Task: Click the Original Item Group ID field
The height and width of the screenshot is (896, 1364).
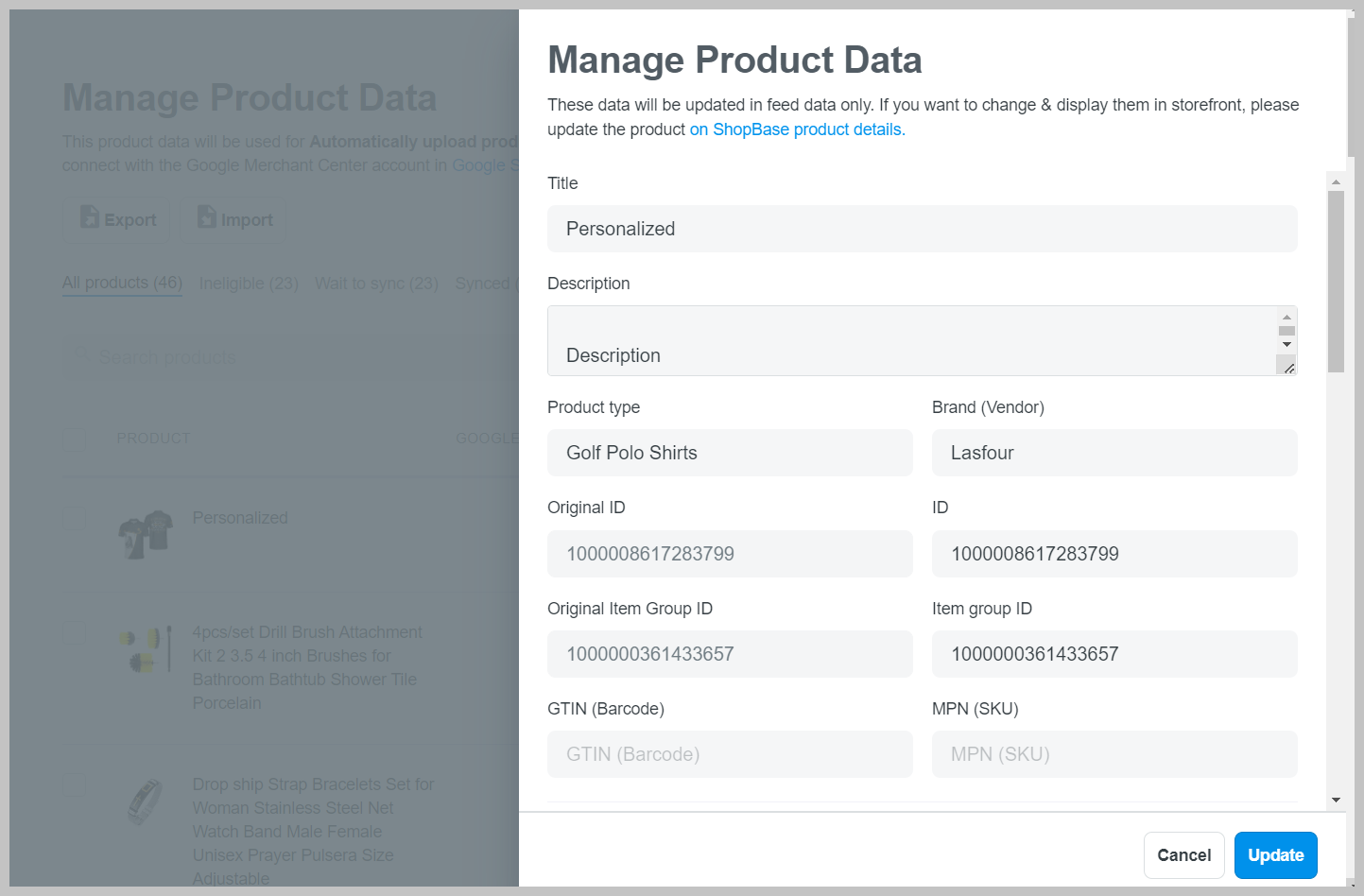Action: pos(730,654)
